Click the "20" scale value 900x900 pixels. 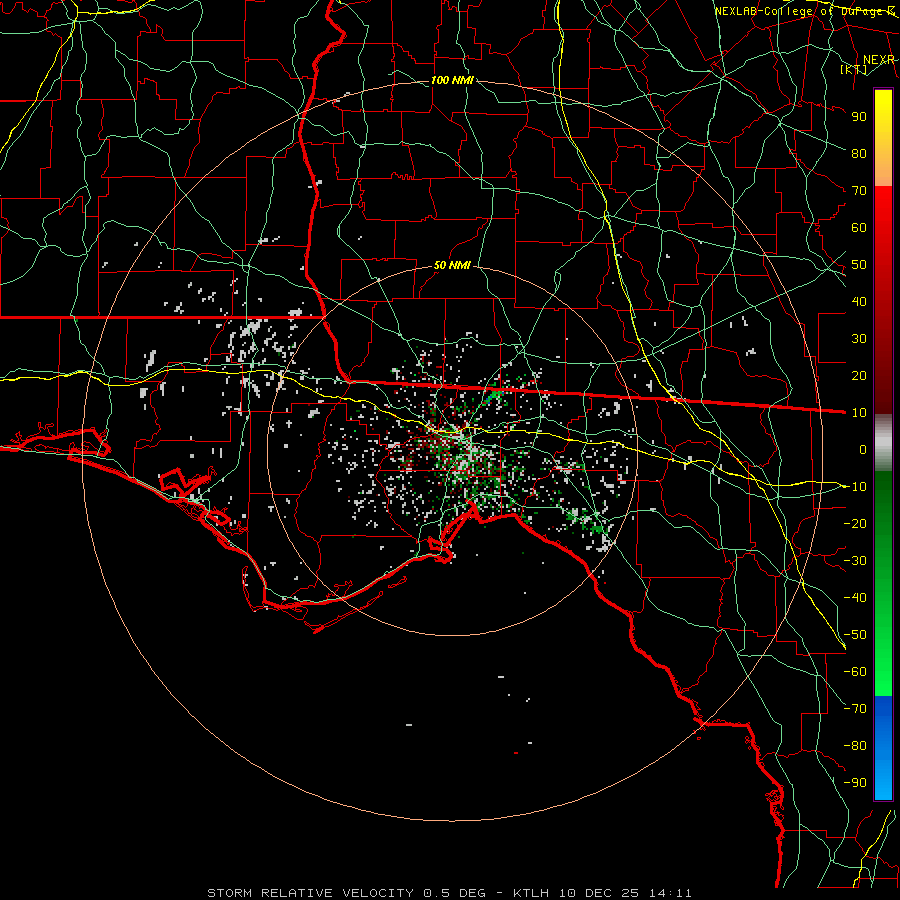(x=859, y=375)
